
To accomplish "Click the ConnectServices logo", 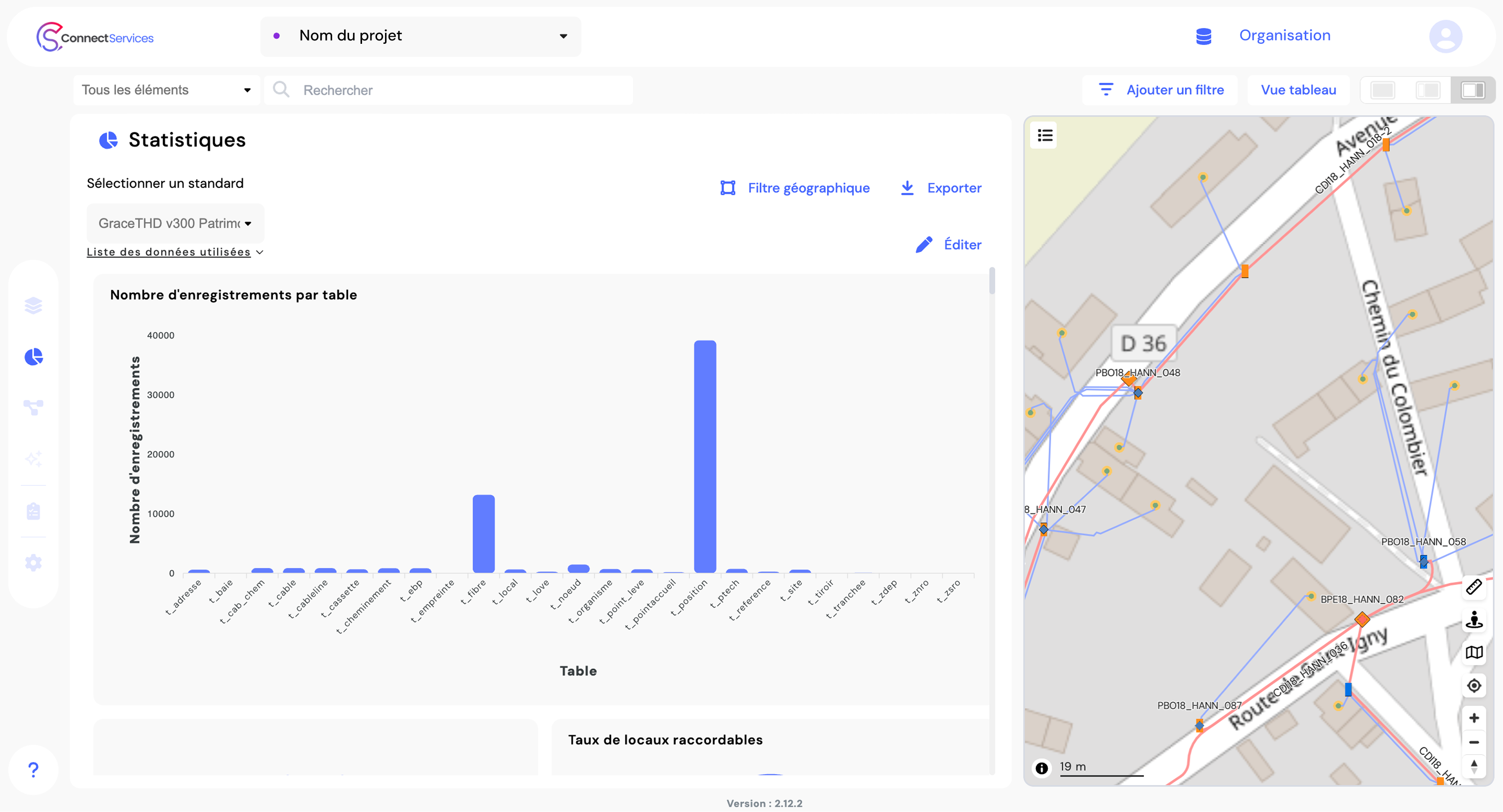I will coord(95,37).
